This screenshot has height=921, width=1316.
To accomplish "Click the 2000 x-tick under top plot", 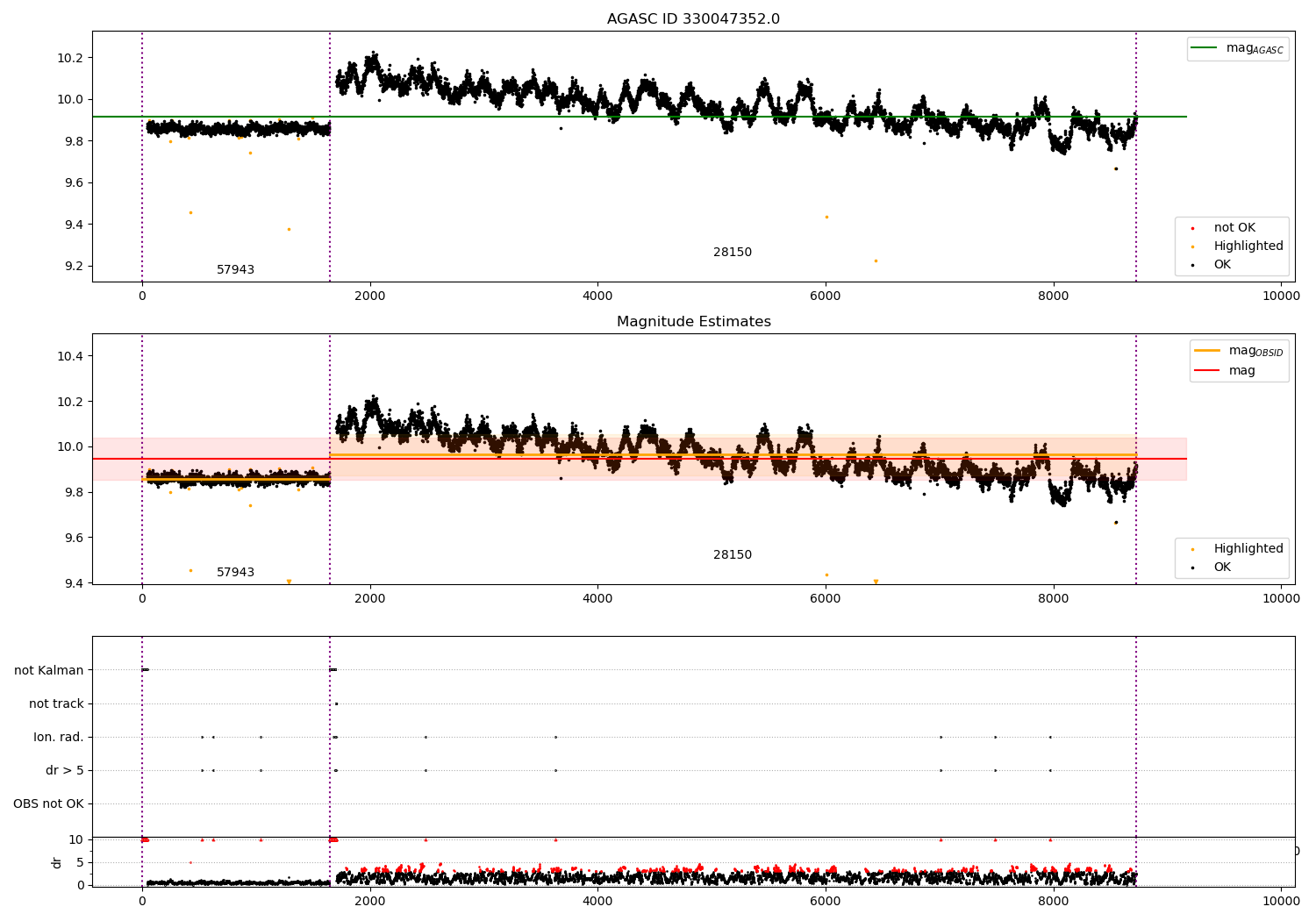I will tap(369, 296).
